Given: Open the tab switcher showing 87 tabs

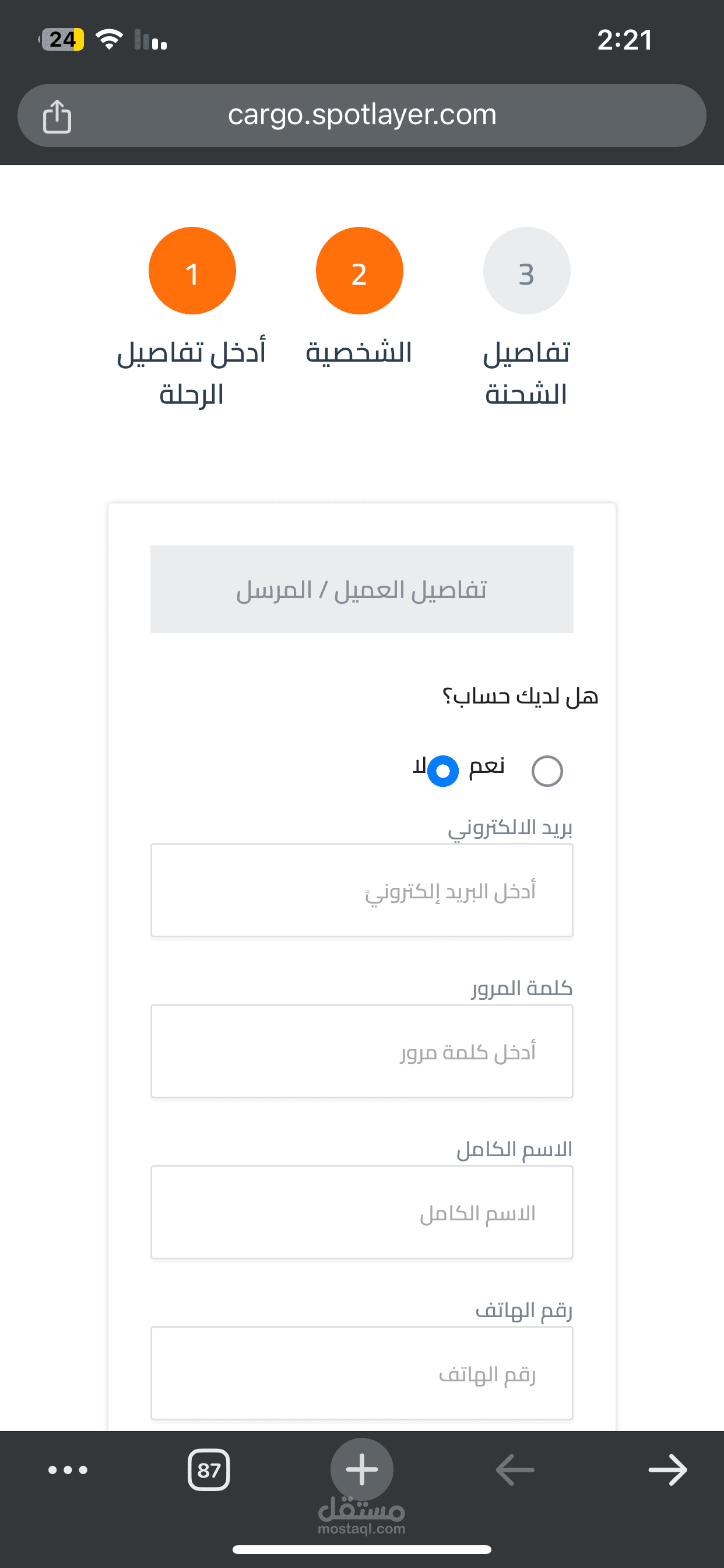Looking at the screenshot, I should [209, 1470].
